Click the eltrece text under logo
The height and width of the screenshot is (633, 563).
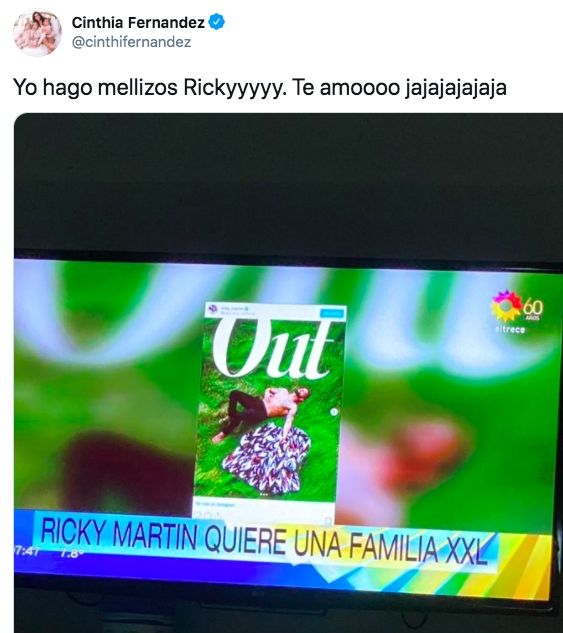coord(510,329)
